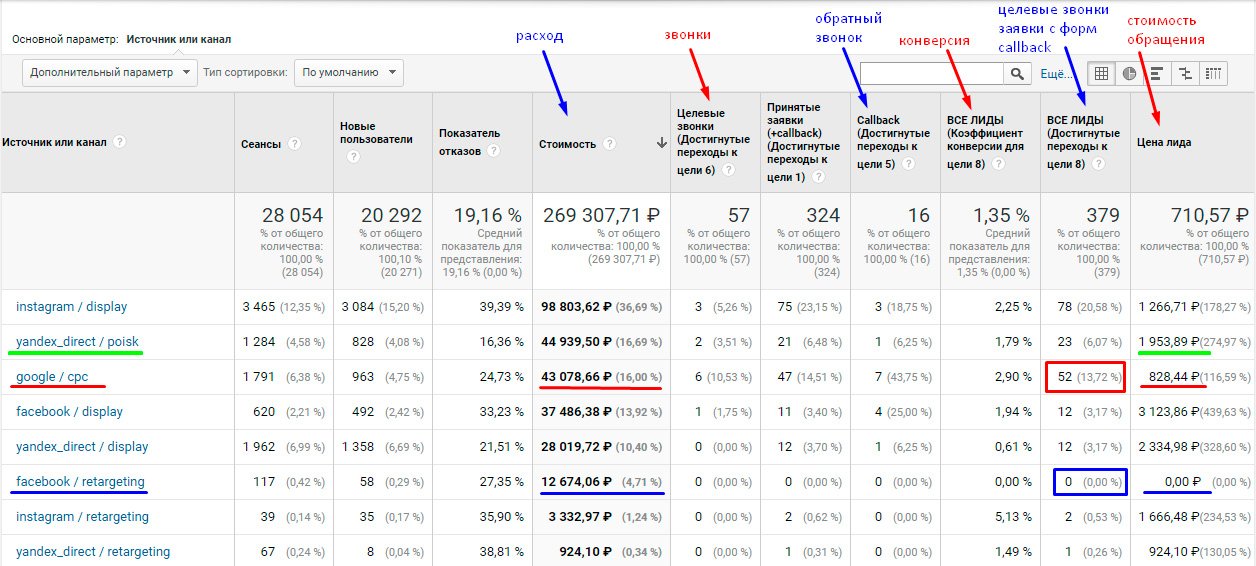Click the help icon in Целевые звонки header
Screen dimensions: 1256x566
(x=728, y=170)
